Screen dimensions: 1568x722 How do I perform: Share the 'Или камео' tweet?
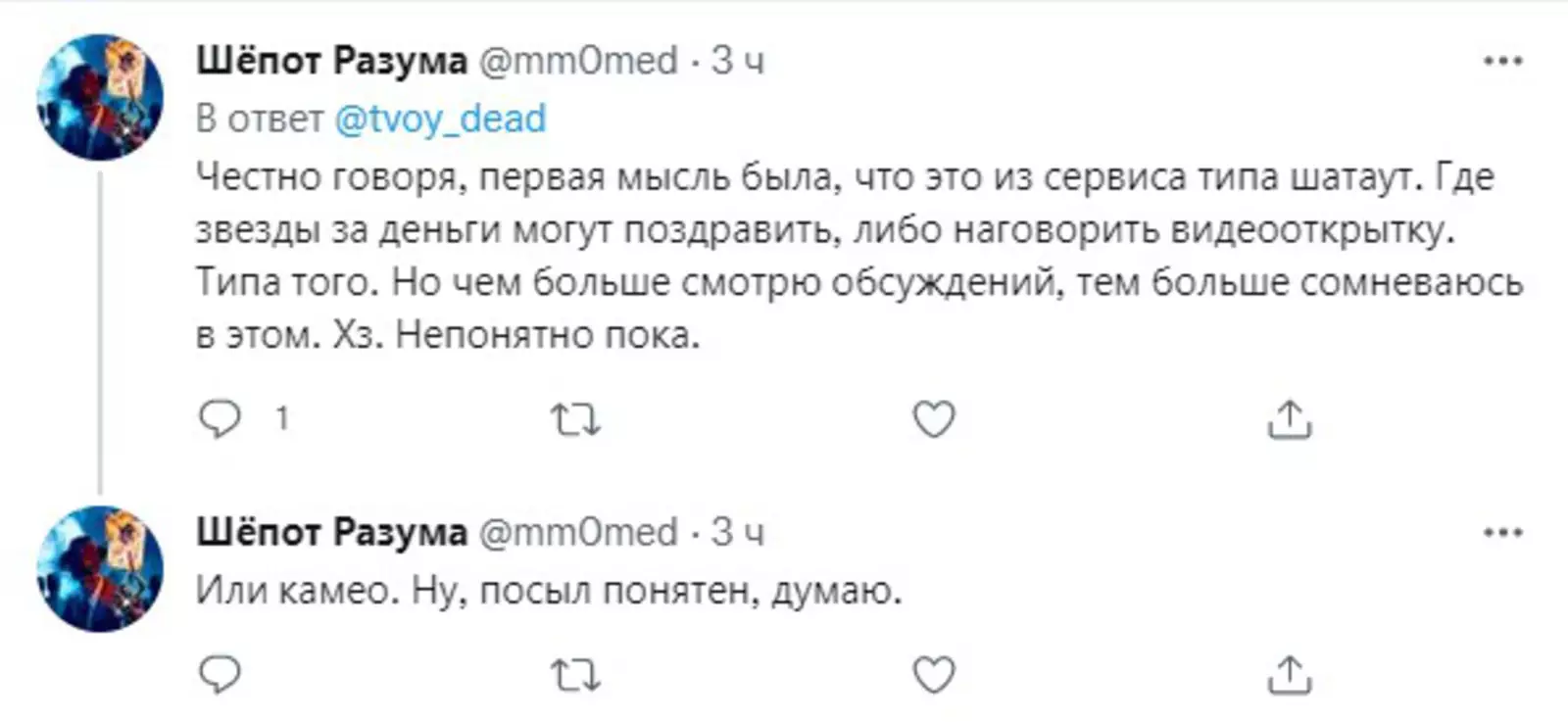click(x=1289, y=675)
